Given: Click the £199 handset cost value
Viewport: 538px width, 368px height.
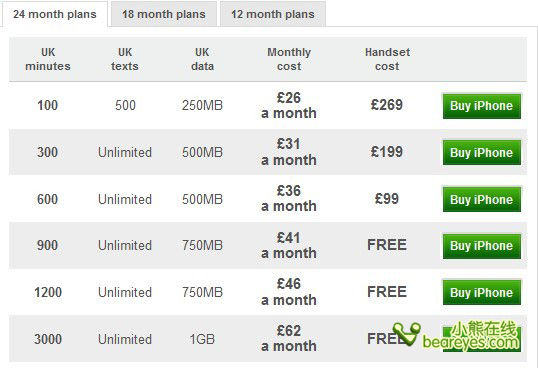Looking at the screenshot, I should [x=387, y=152].
